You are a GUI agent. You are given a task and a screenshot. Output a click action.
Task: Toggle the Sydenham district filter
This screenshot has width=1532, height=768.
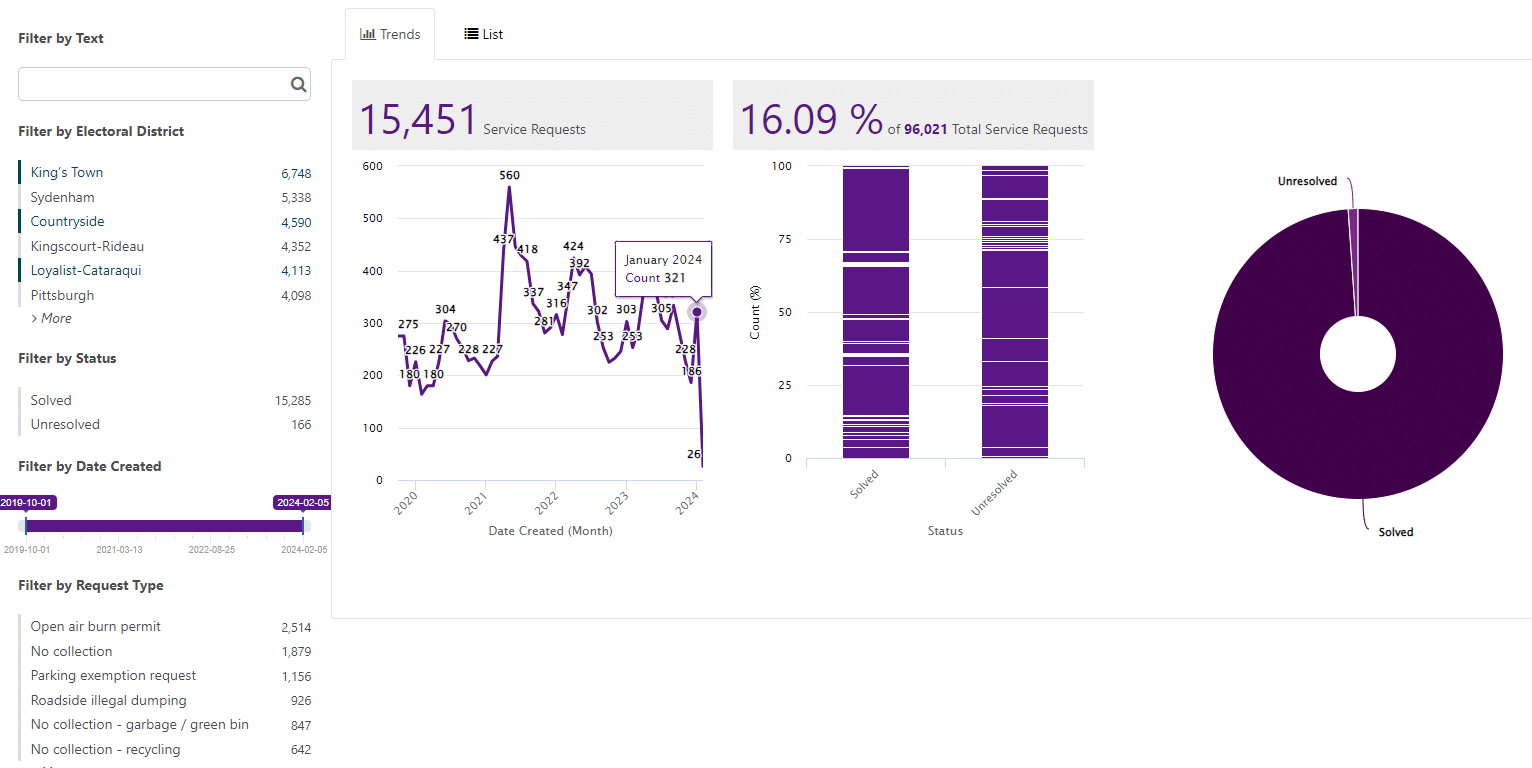tap(63, 198)
